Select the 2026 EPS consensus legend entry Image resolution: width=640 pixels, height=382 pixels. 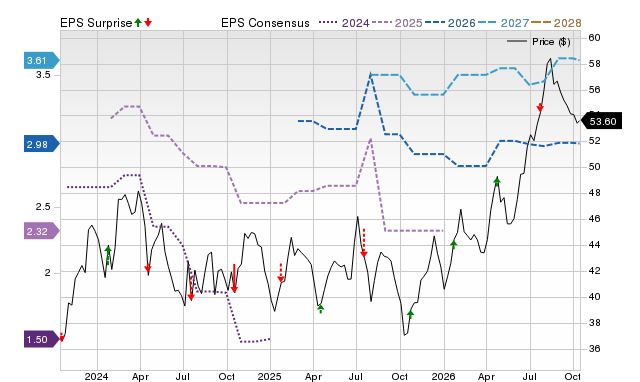[x=450, y=23]
